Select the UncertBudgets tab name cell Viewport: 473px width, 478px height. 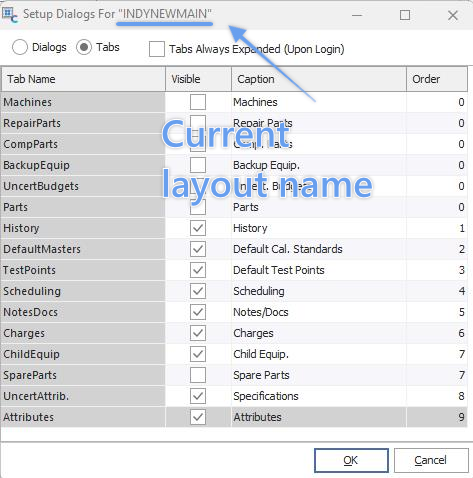(x=83, y=186)
